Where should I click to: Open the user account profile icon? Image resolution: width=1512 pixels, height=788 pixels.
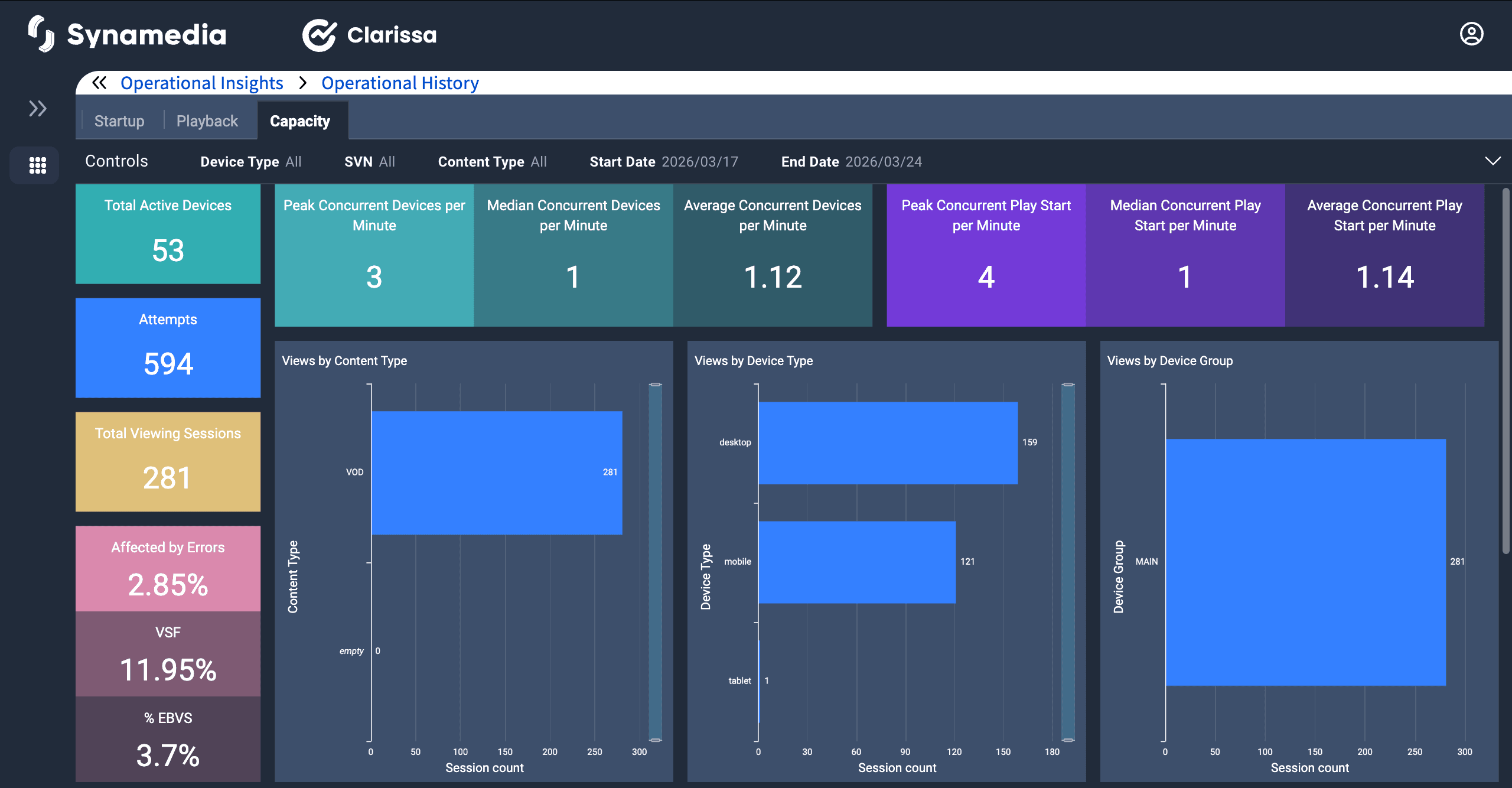[x=1471, y=34]
